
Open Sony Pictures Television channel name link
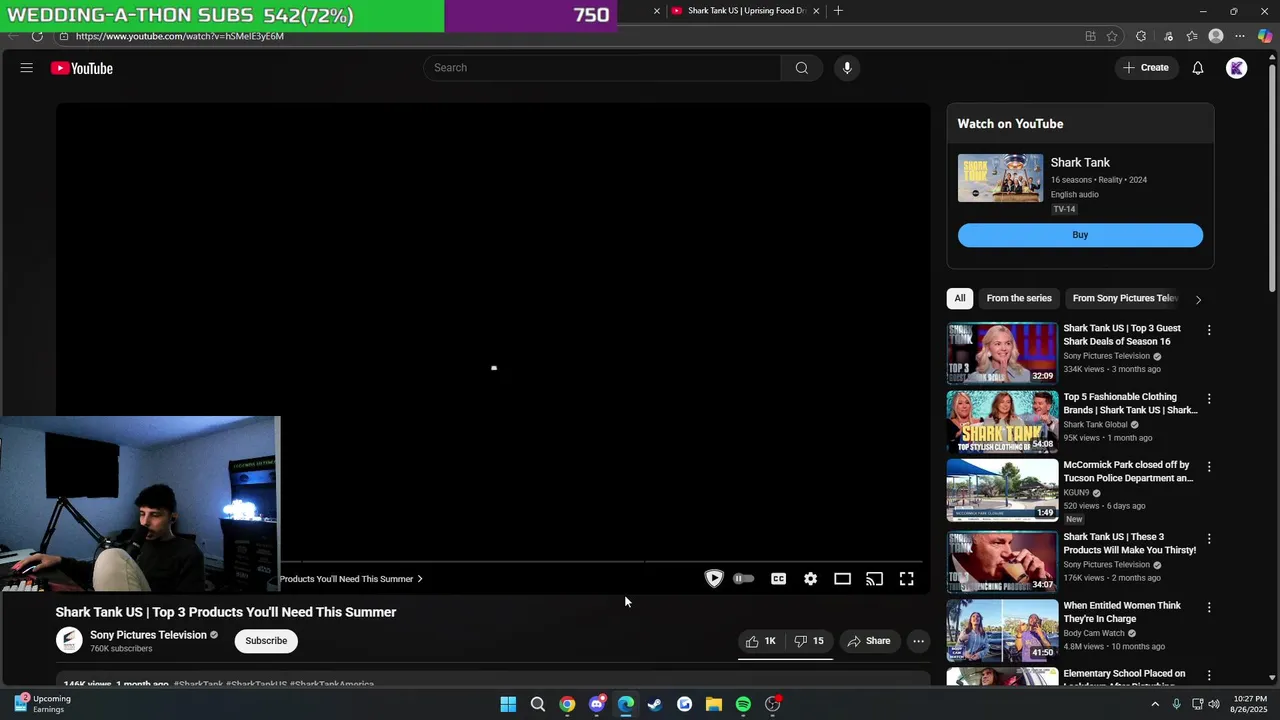(148, 635)
